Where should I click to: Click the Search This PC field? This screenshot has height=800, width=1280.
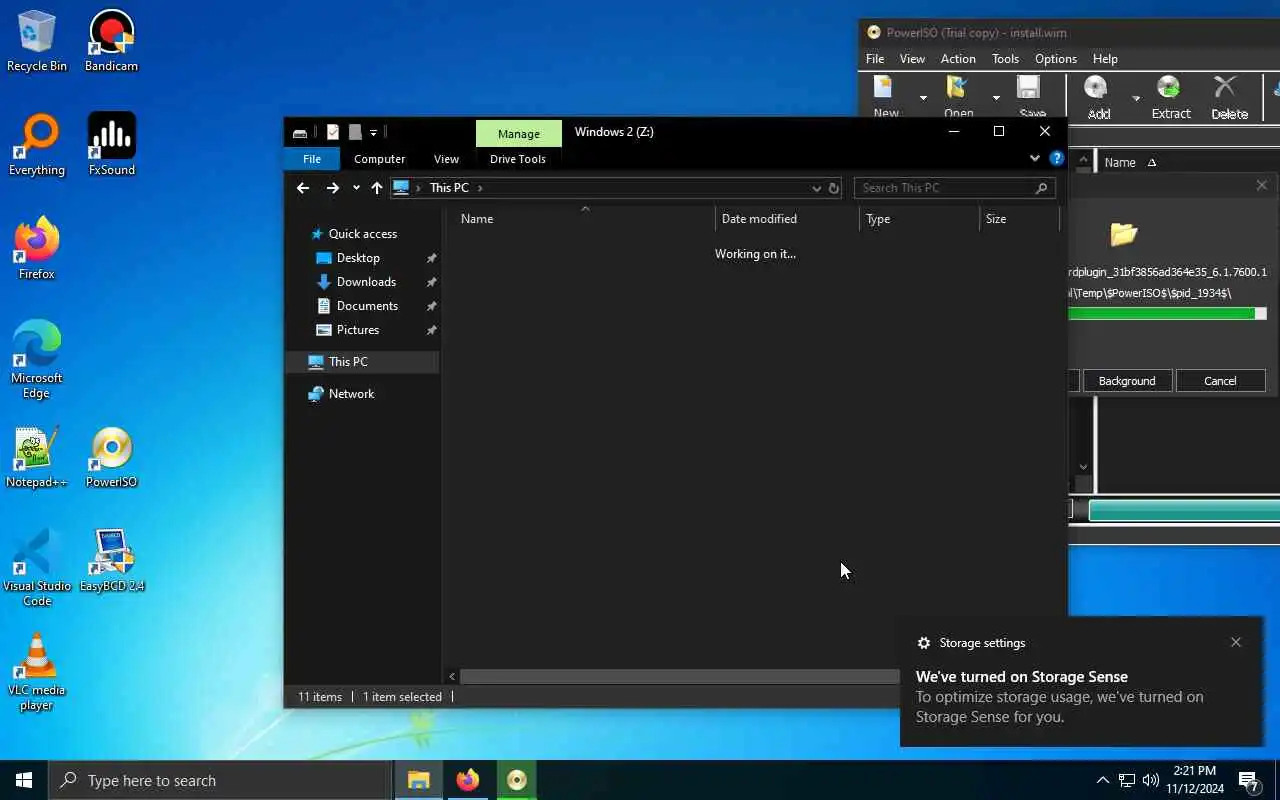(954, 188)
